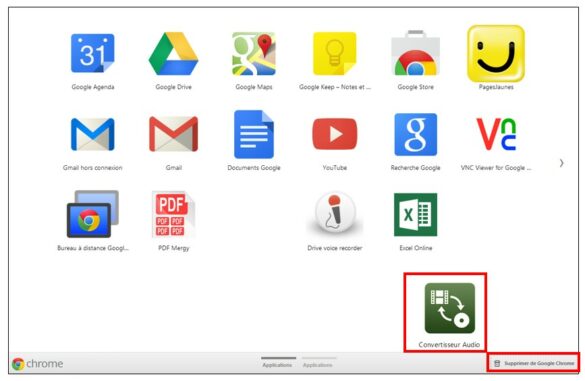The width and height of the screenshot is (585, 381).
Task: Open the Google Maps app
Action: (x=254, y=53)
